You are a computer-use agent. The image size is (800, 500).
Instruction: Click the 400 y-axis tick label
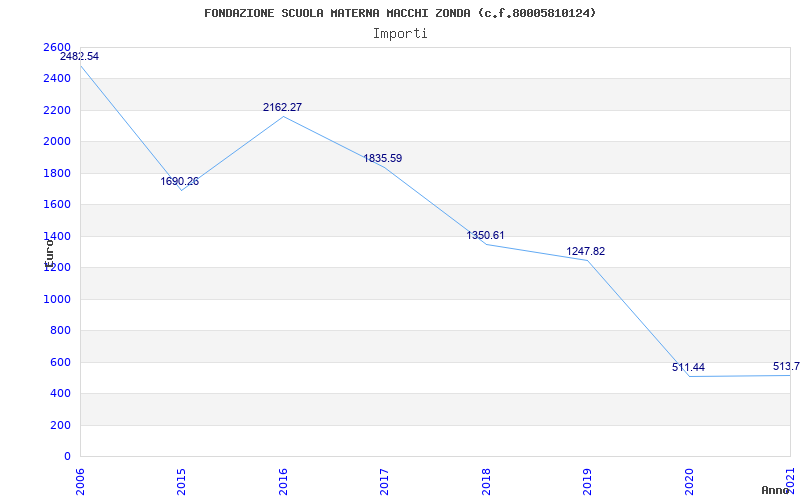(x=61, y=394)
